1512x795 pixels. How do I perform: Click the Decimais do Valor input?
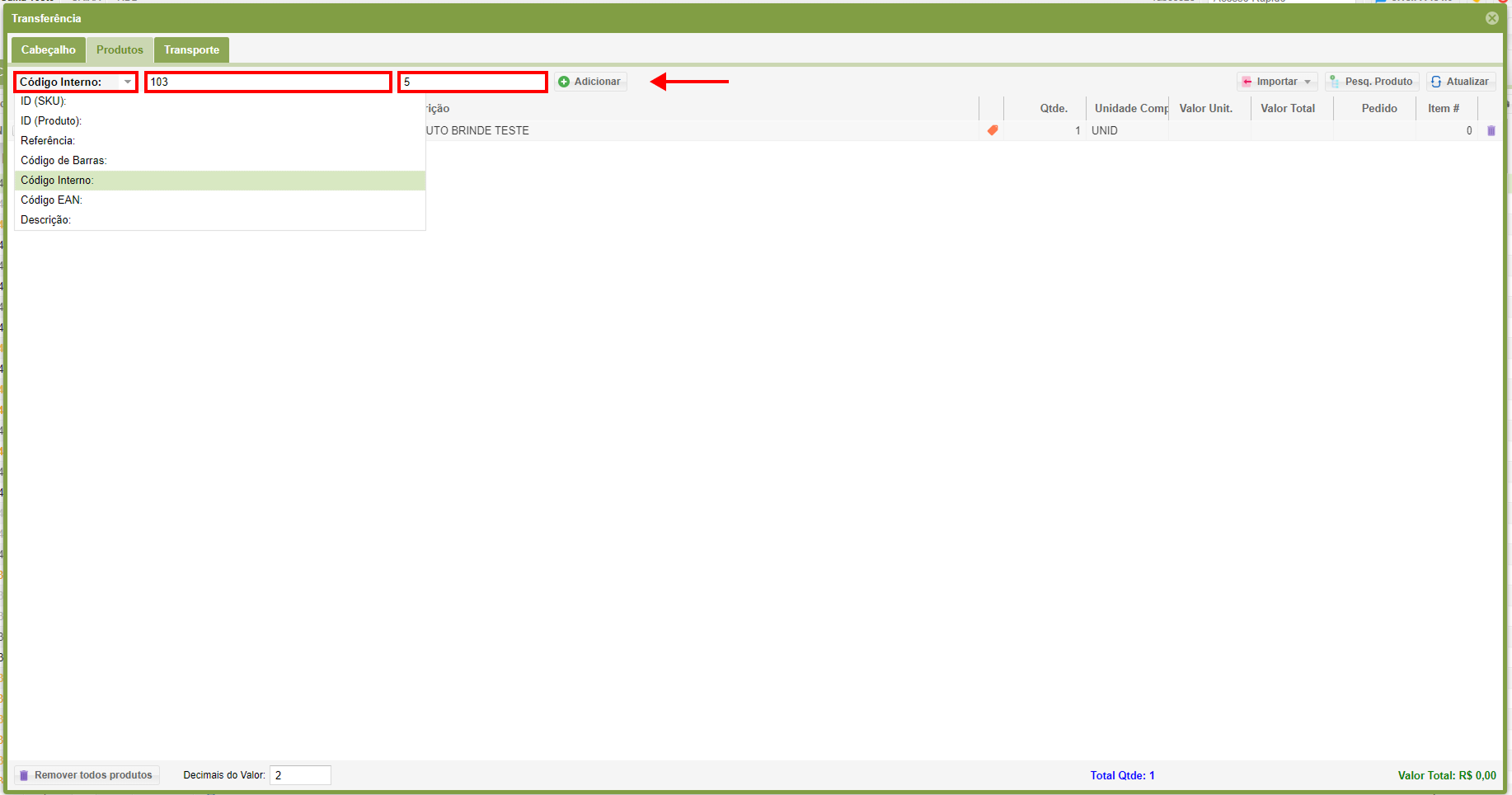tap(300, 775)
